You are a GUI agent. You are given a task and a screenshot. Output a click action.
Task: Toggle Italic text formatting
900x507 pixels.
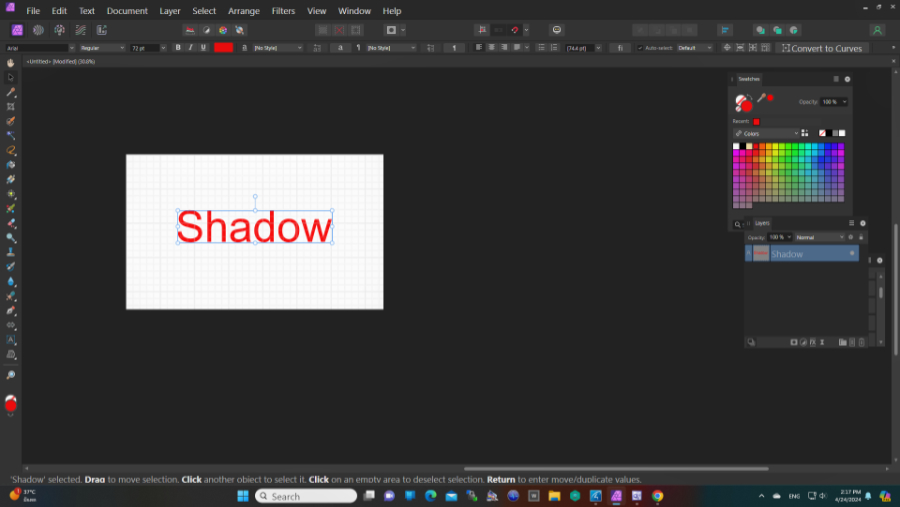pyautogui.click(x=191, y=47)
